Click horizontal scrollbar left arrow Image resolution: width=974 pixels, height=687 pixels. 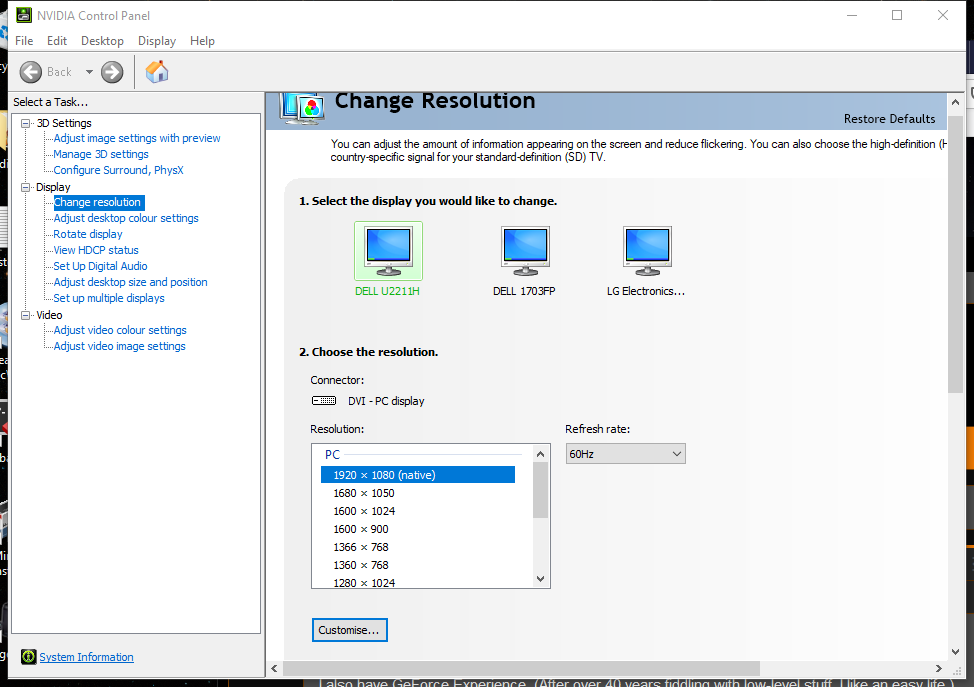[275, 668]
